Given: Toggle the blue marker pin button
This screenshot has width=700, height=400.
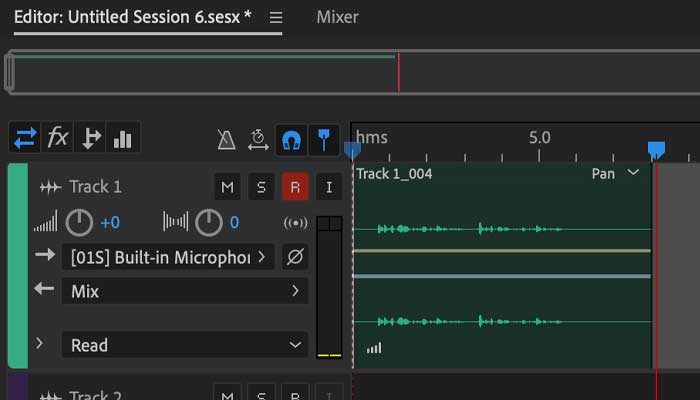Looking at the screenshot, I should pyautogui.click(x=324, y=139).
